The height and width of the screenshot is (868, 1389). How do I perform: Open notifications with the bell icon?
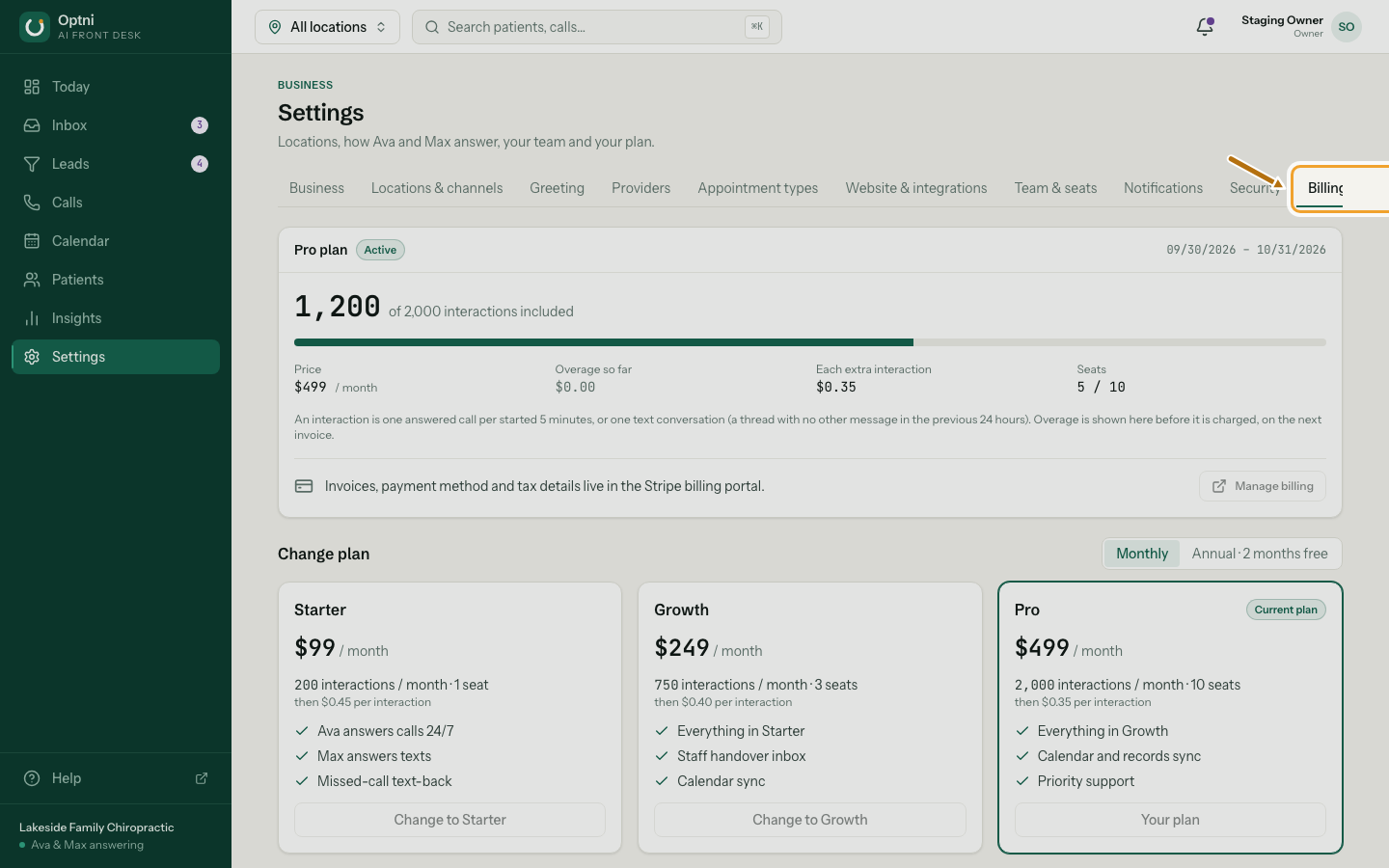(1205, 27)
